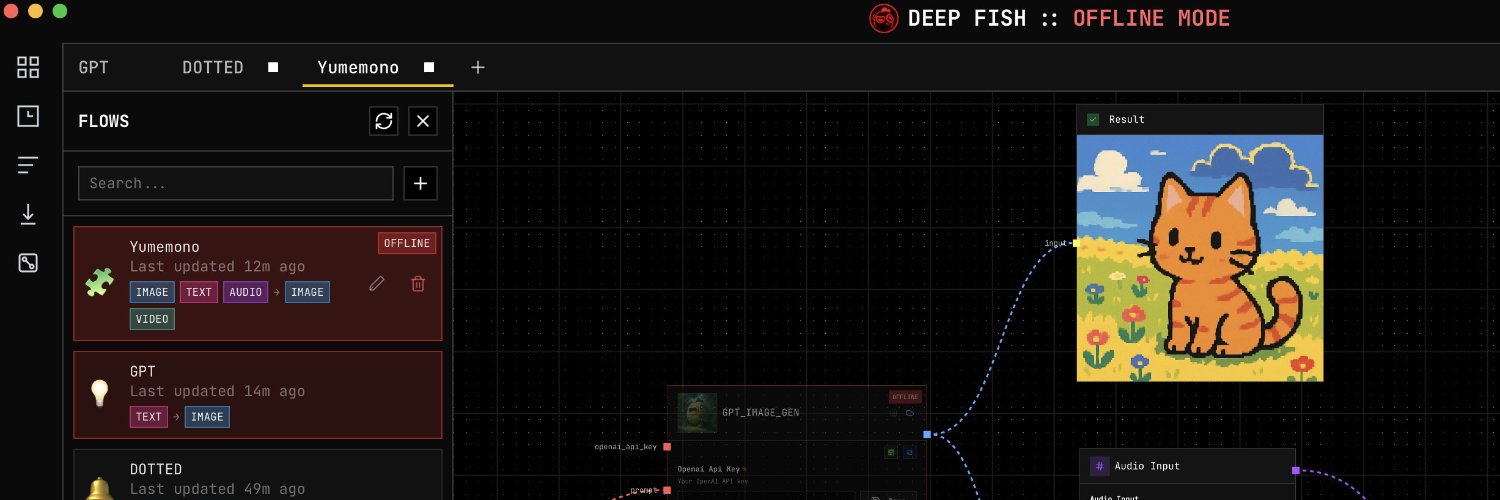The image size is (1500, 500).
Task: Click the Openai Api Key field label
Action: tap(709, 469)
